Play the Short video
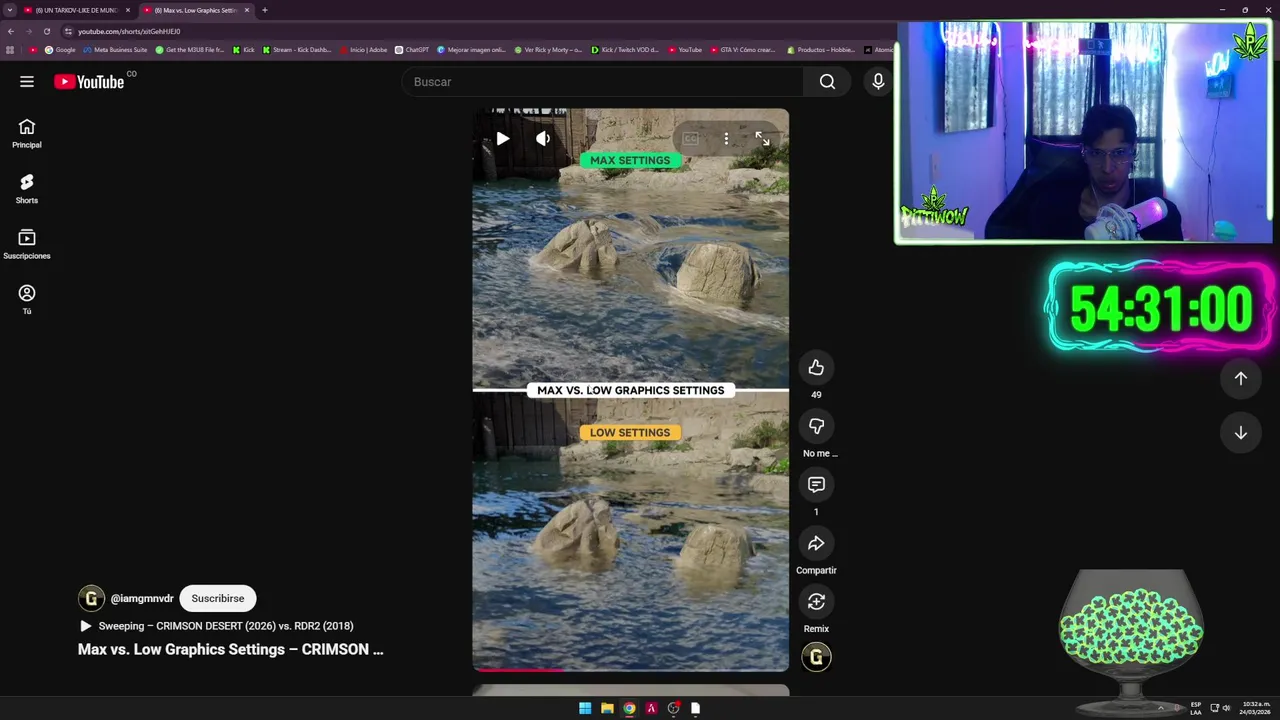Image resolution: width=1280 pixels, height=720 pixels. (x=503, y=139)
